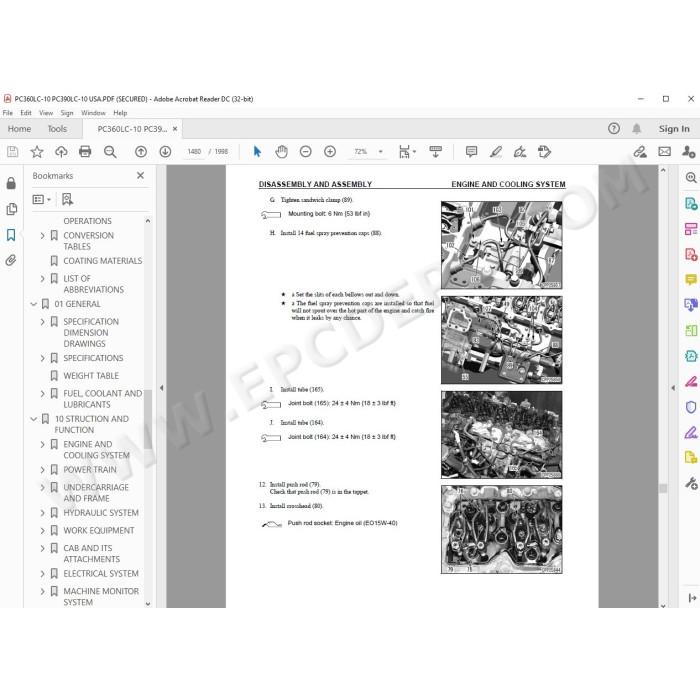The height and width of the screenshot is (700, 700).
Task: Open the WORK EQUIPMENT bookmark
Action: coord(99,530)
